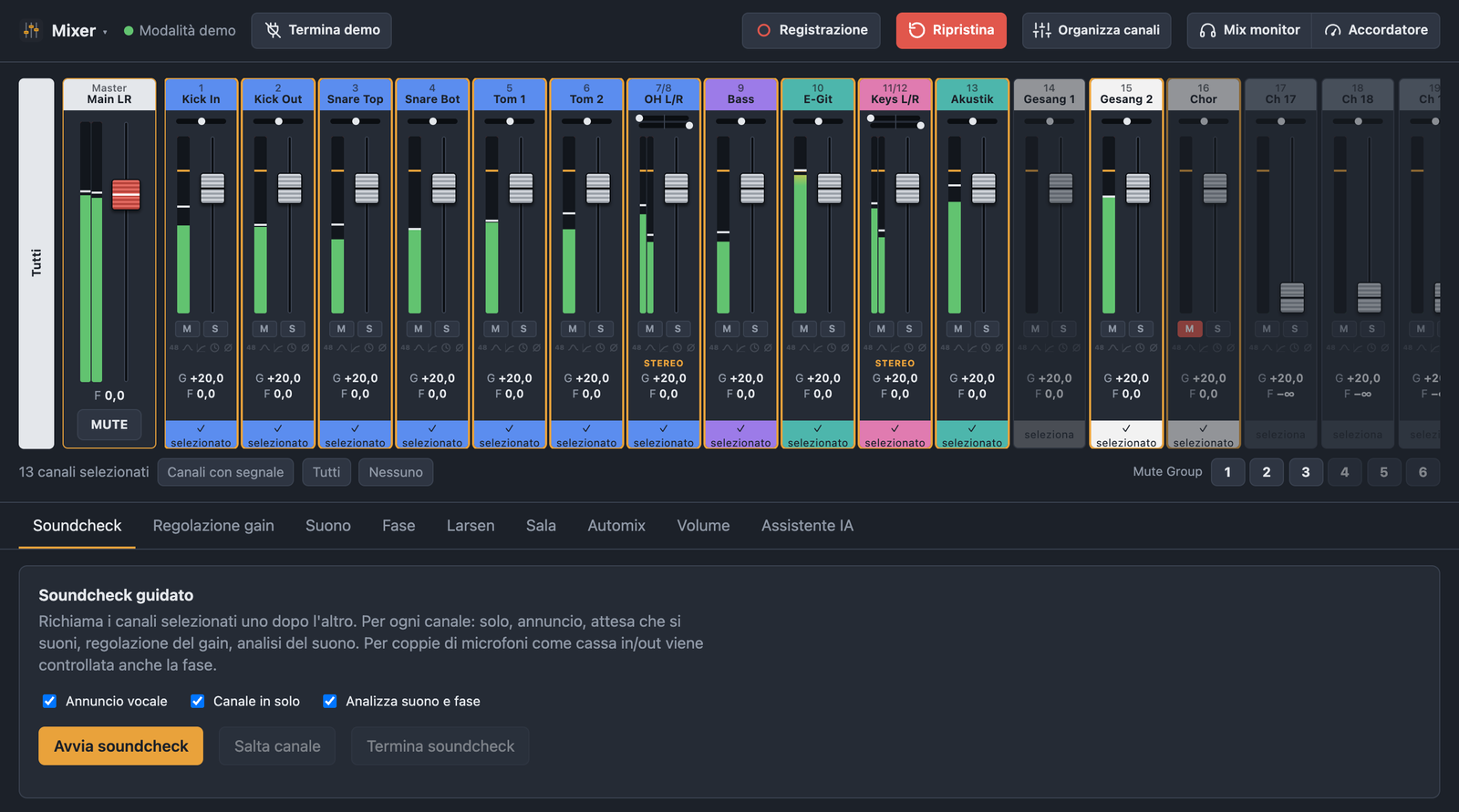Open the Accordatore tuner

1376,30
